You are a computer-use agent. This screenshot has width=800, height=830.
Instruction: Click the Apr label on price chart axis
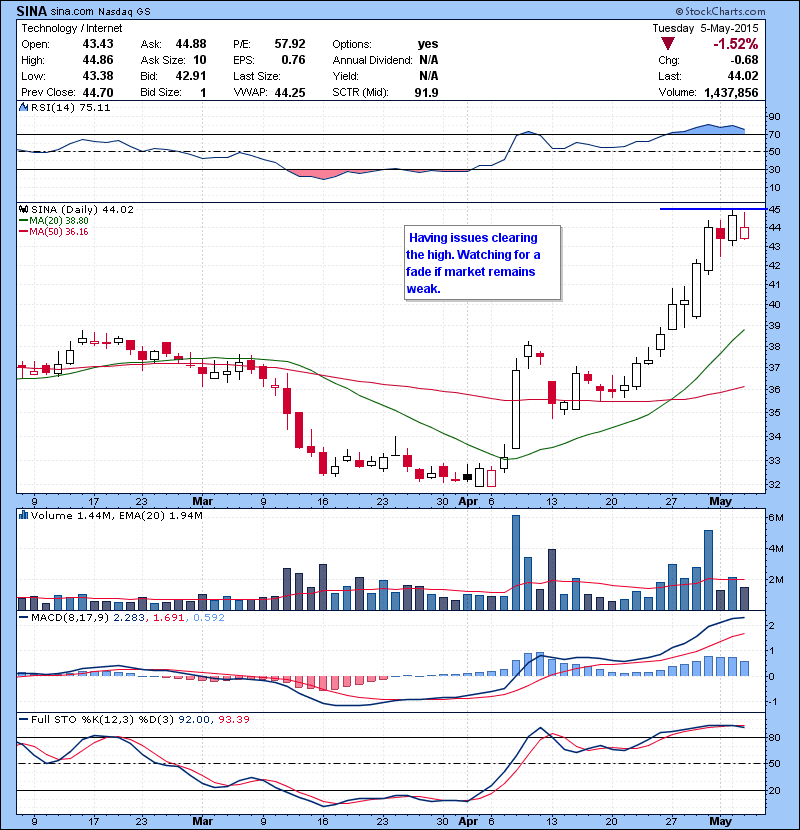click(468, 501)
